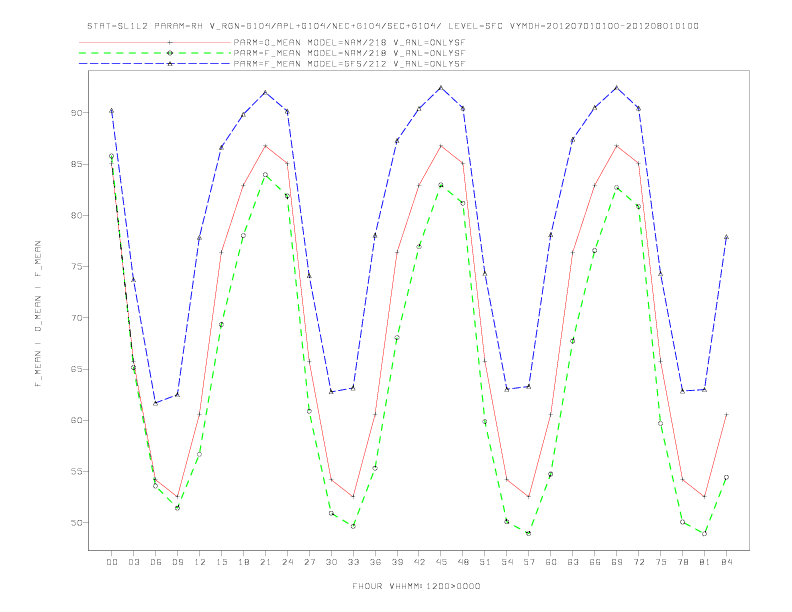Click x-axis forecast hour label 84

click(x=727, y=562)
